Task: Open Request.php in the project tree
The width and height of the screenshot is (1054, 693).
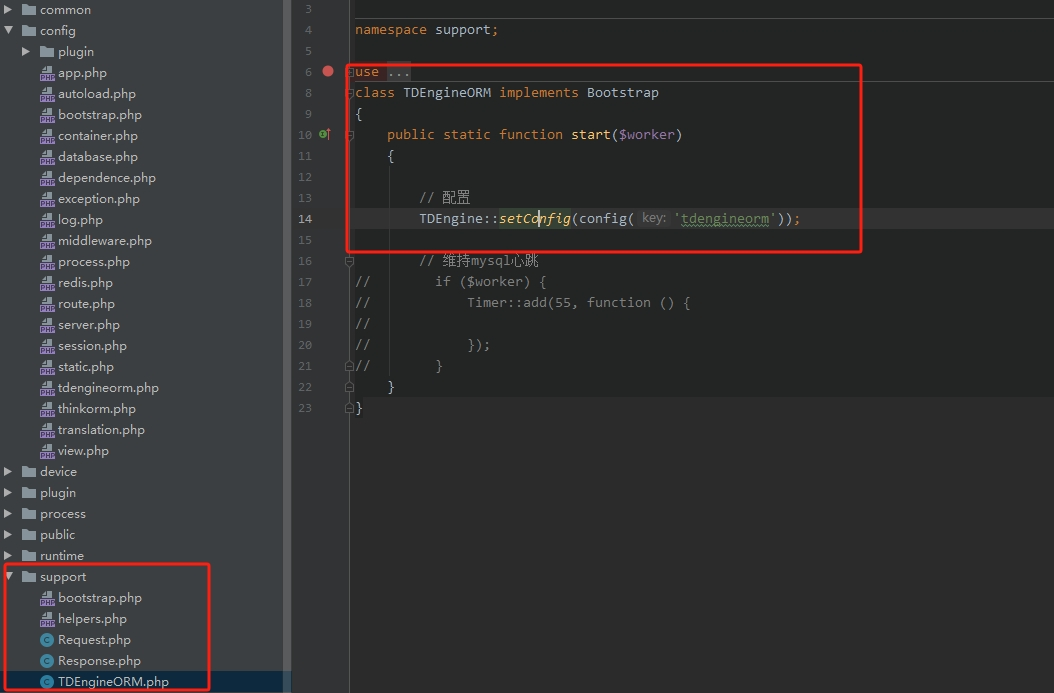Action: tap(94, 640)
